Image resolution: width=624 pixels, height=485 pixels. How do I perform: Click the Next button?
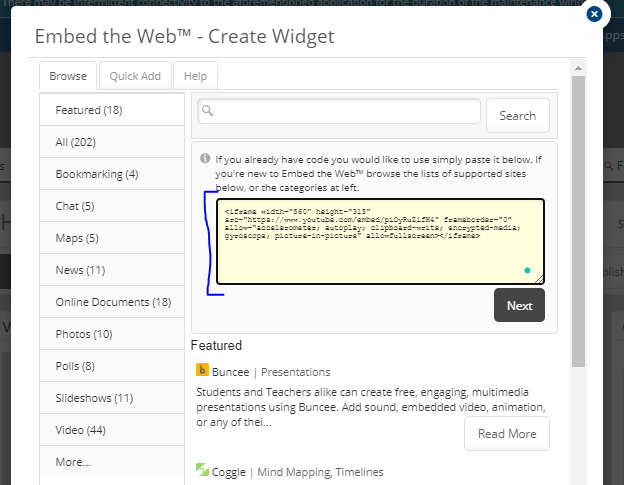[519, 305]
